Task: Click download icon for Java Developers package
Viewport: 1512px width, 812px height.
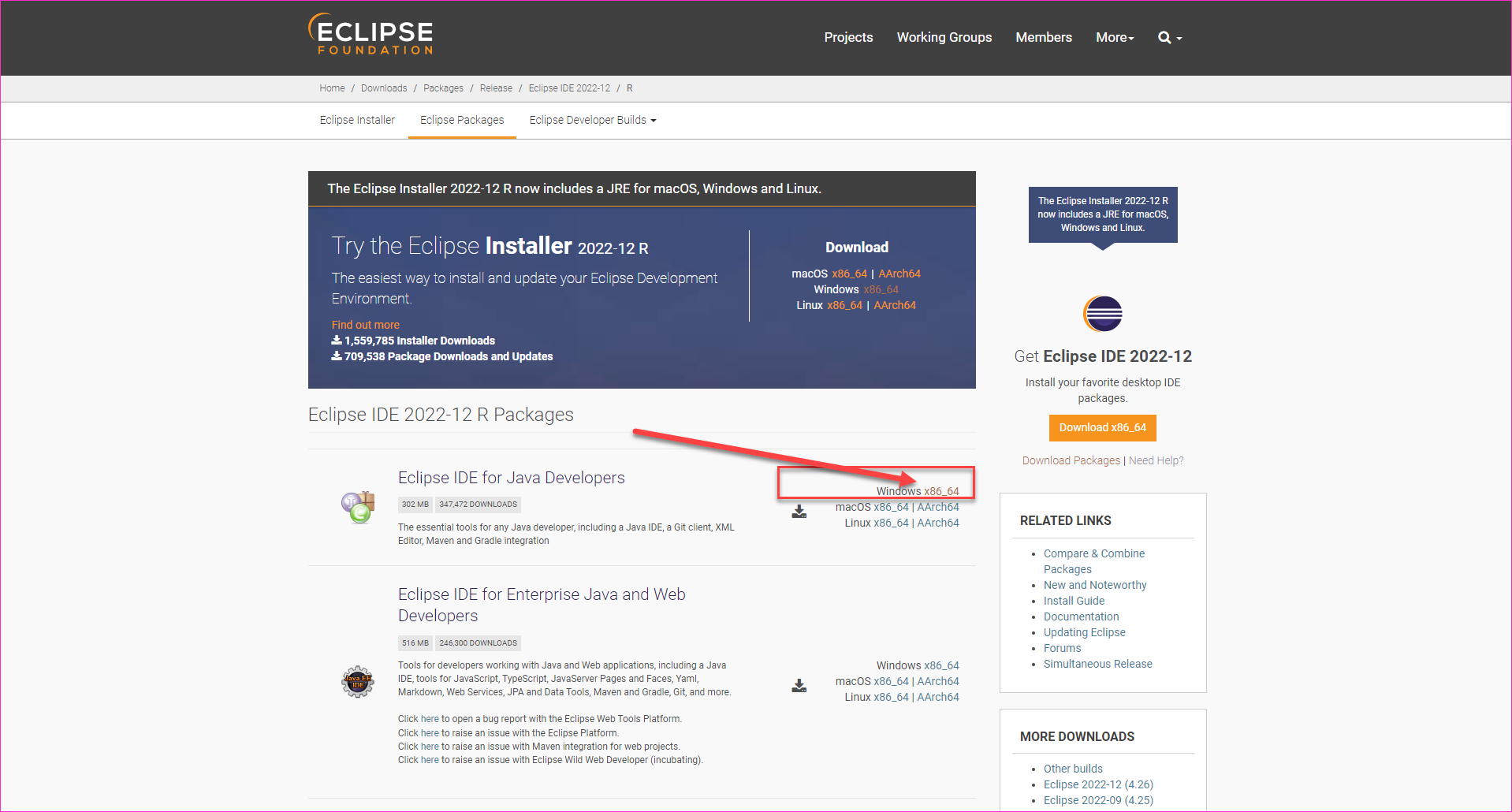Action: pyautogui.click(x=799, y=512)
